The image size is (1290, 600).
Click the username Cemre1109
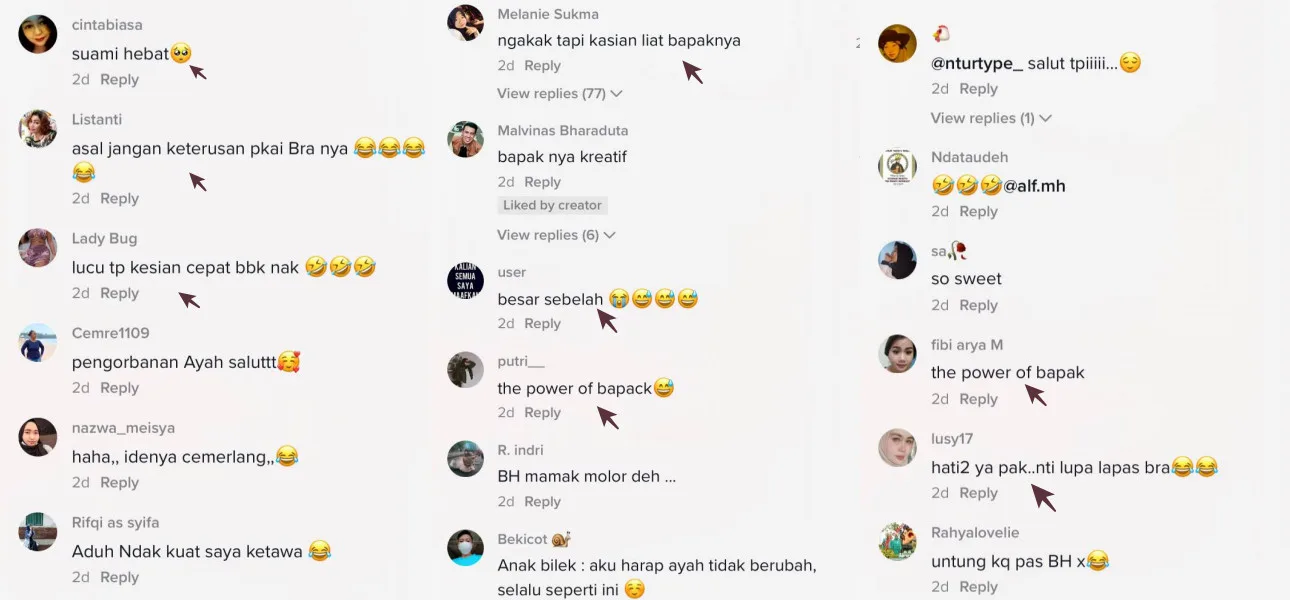[x=110, y=333]
